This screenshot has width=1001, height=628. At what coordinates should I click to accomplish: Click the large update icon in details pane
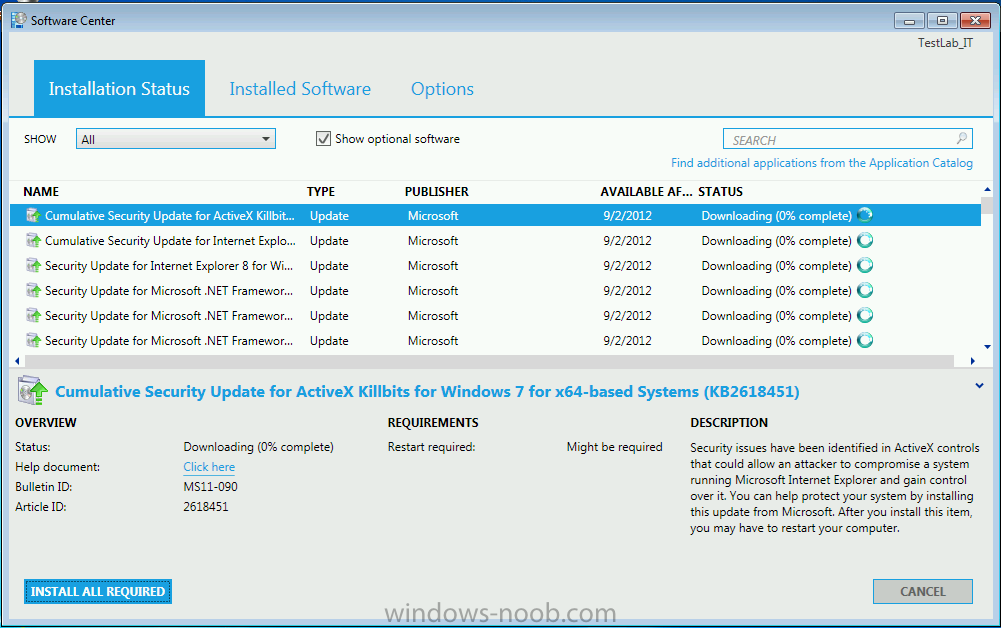pos(33,391)
